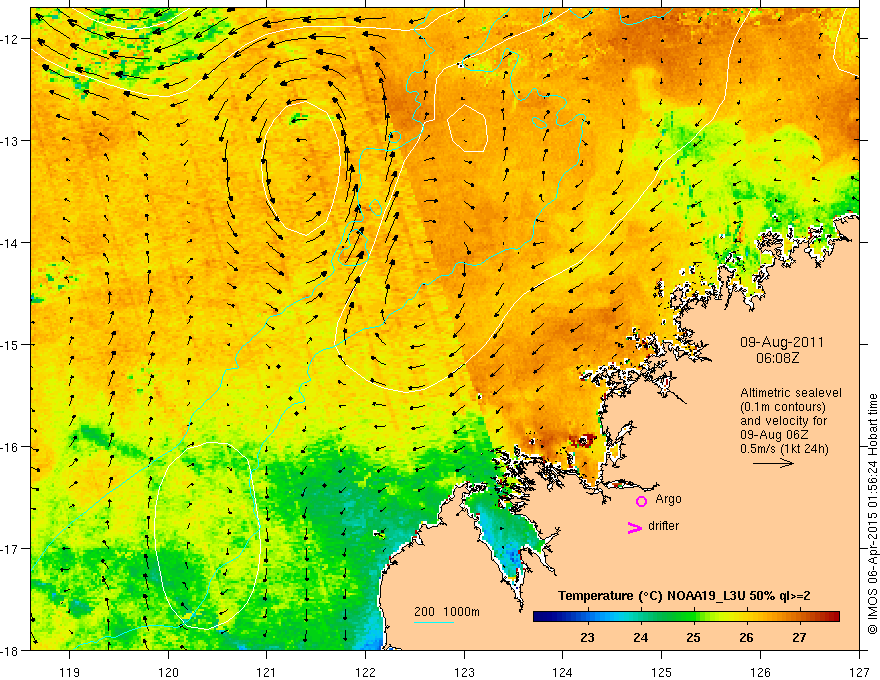Screen dimensions: 880x680
Task: Click the '0.5m/s (1kt 24h)' text
Action: coord(784,449)
